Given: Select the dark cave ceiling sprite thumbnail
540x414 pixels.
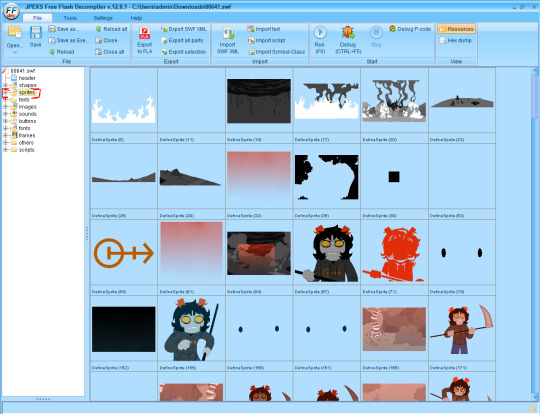Looking at the screenshot, I should (x=259, y=101).
